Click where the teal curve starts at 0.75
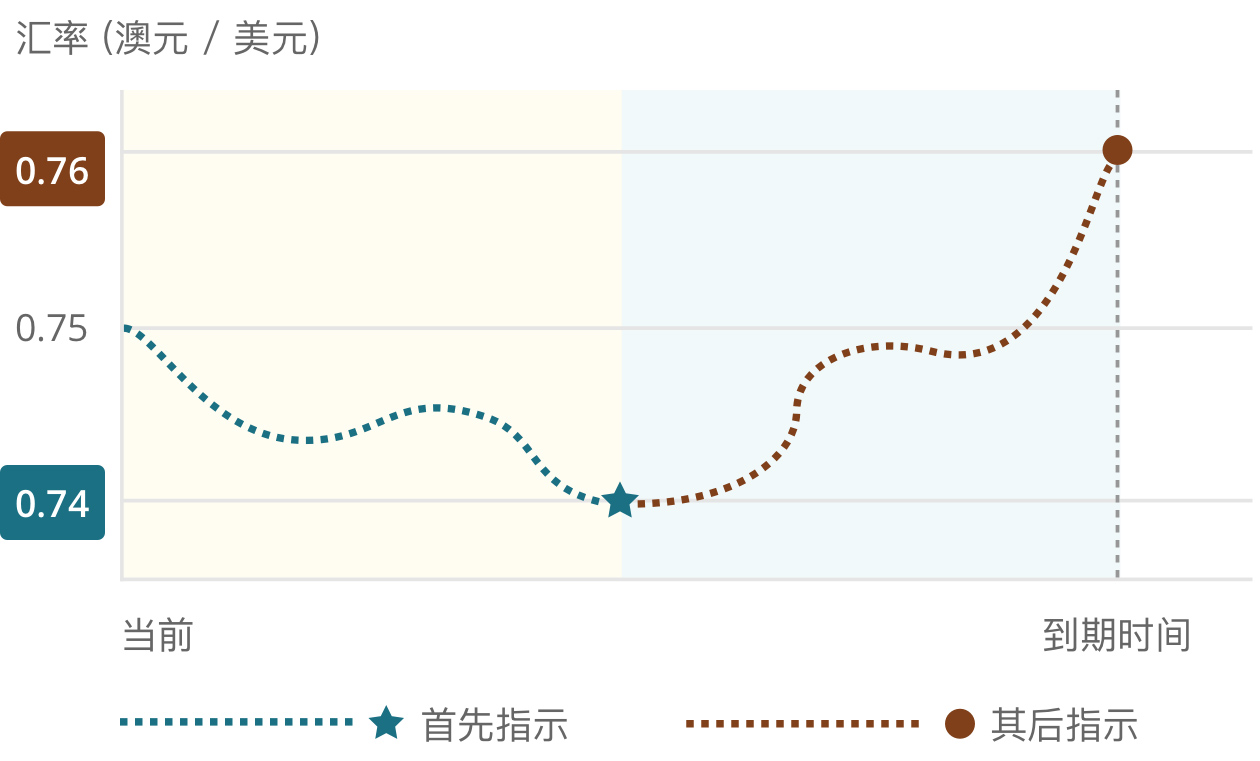The height and width of the screenshot is (761, 1260). 125,327
